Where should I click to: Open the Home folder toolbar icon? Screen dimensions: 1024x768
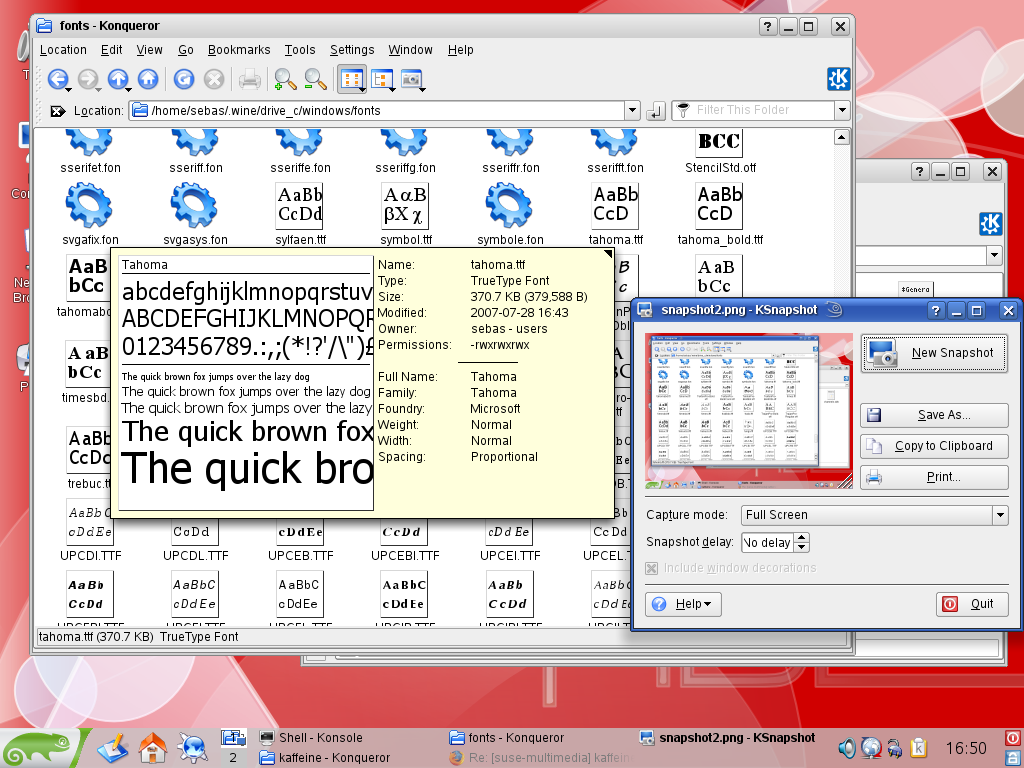click(148, 79)
